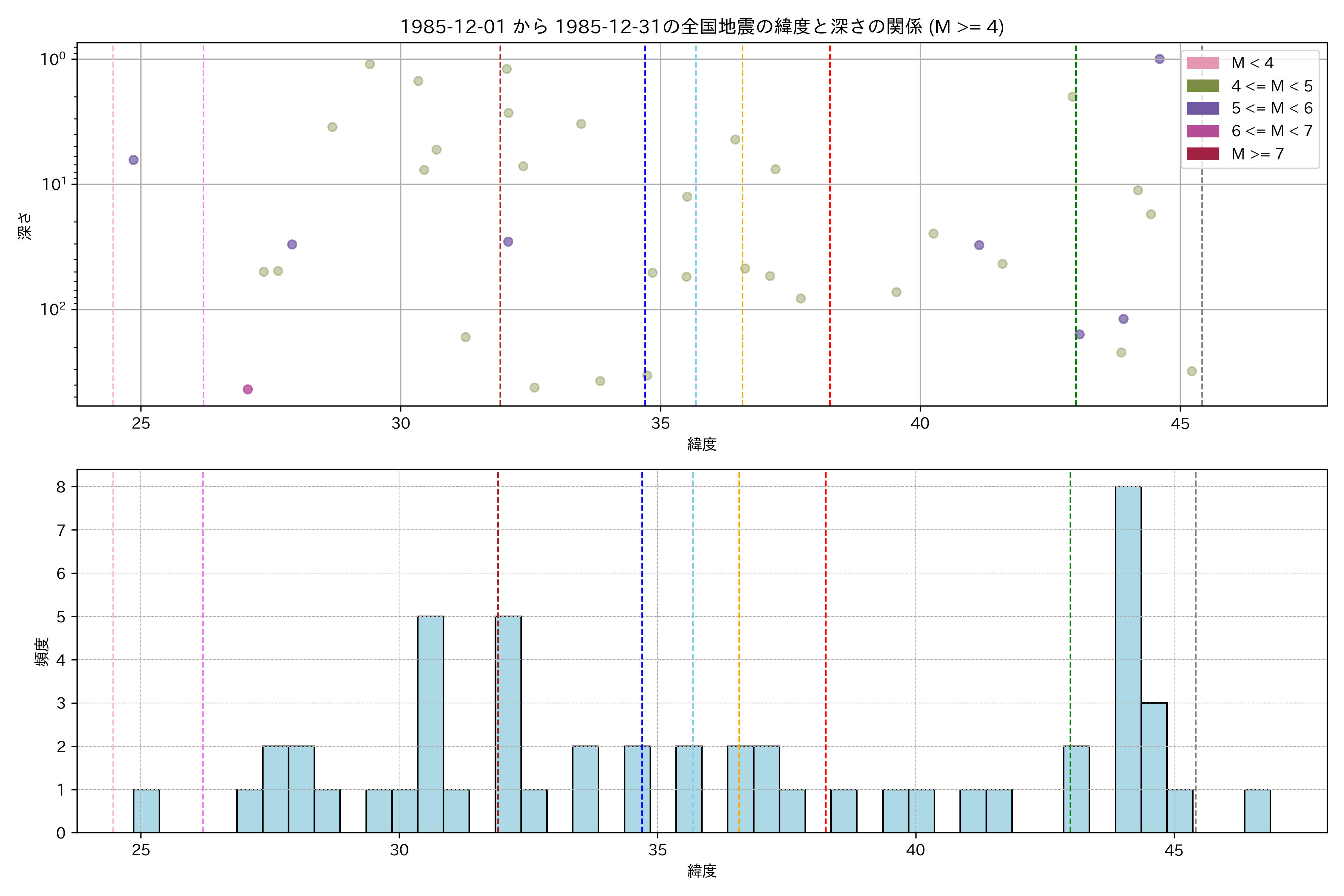Viewport: 1344px width, 896px height.
Task: Click the 緯度 x-axis label under histogram
Action: 702,871
